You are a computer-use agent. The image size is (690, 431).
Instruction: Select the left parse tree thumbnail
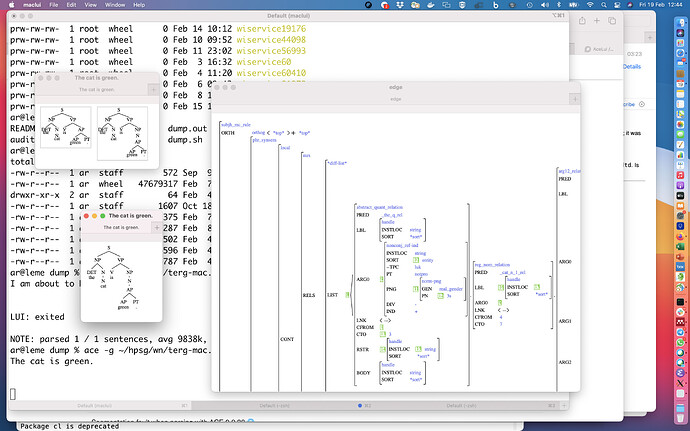66,127
